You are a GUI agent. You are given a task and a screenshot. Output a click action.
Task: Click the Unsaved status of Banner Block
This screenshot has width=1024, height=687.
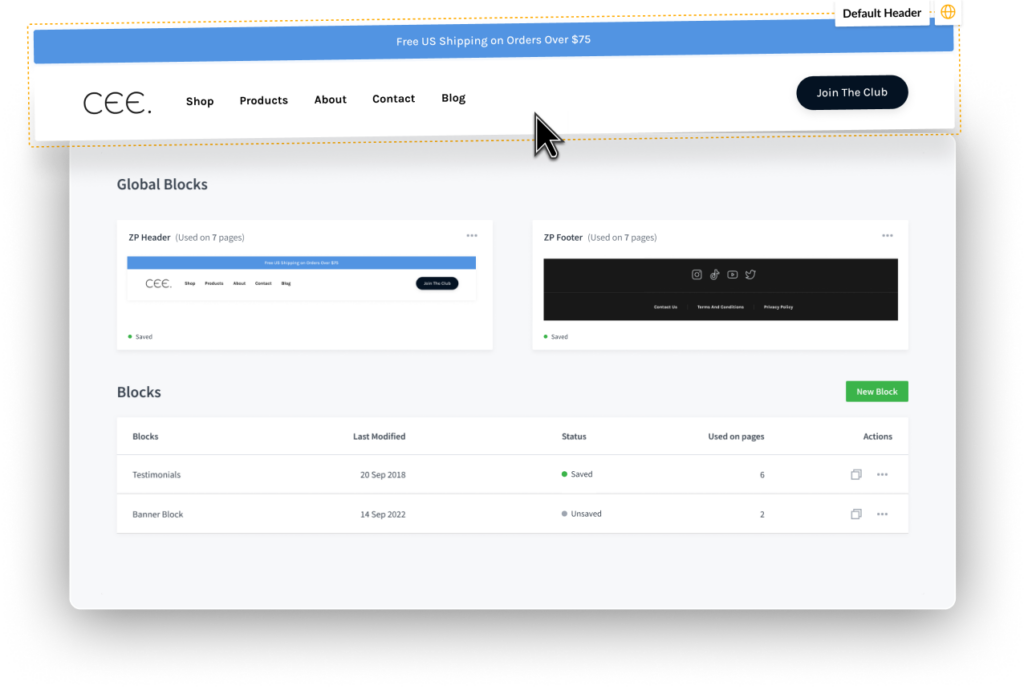pos(581,513)
